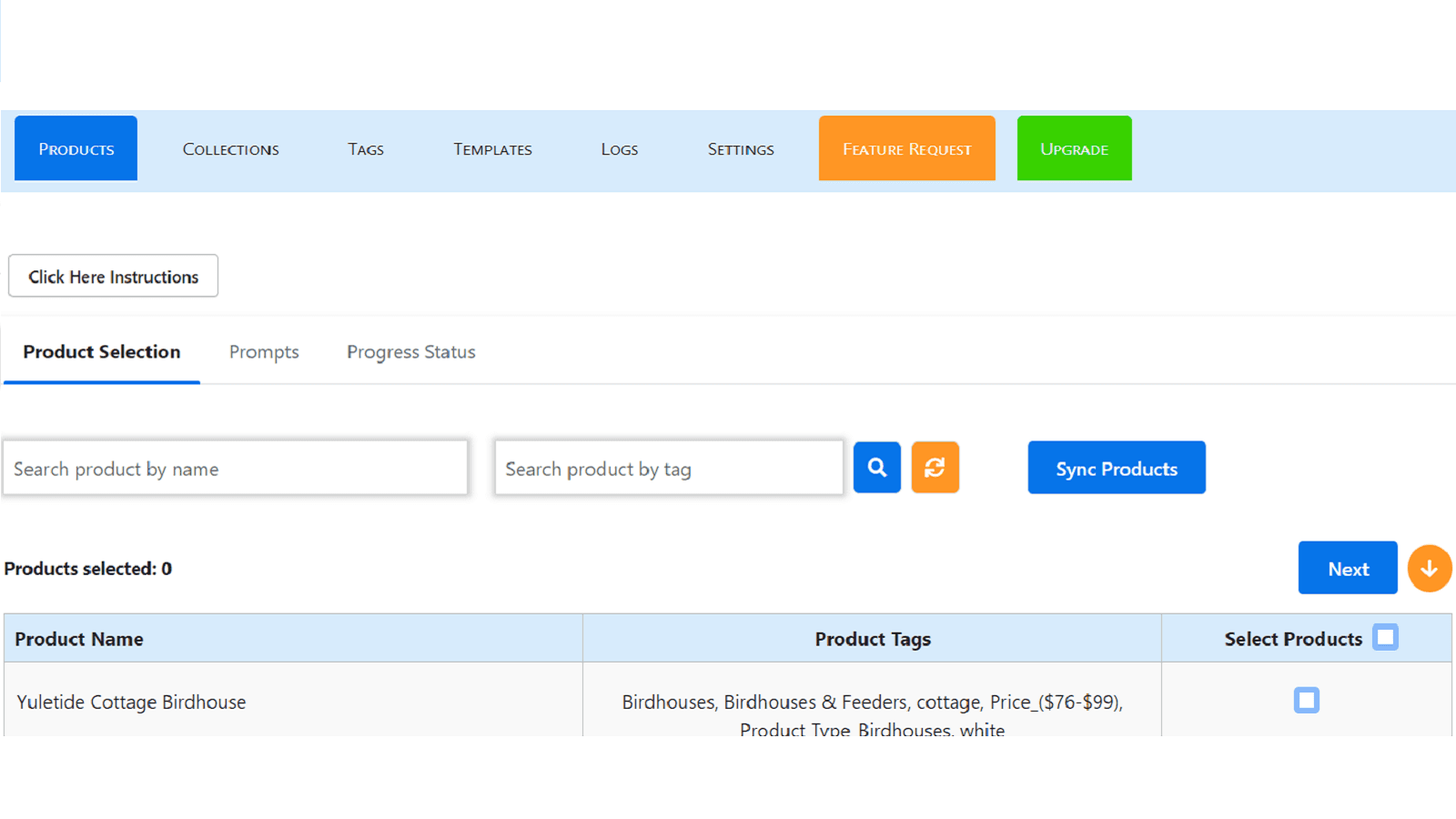This screenshot has height=819, width=1456.
Task: Click the search magnifier icon
Action: coord(876,467)
